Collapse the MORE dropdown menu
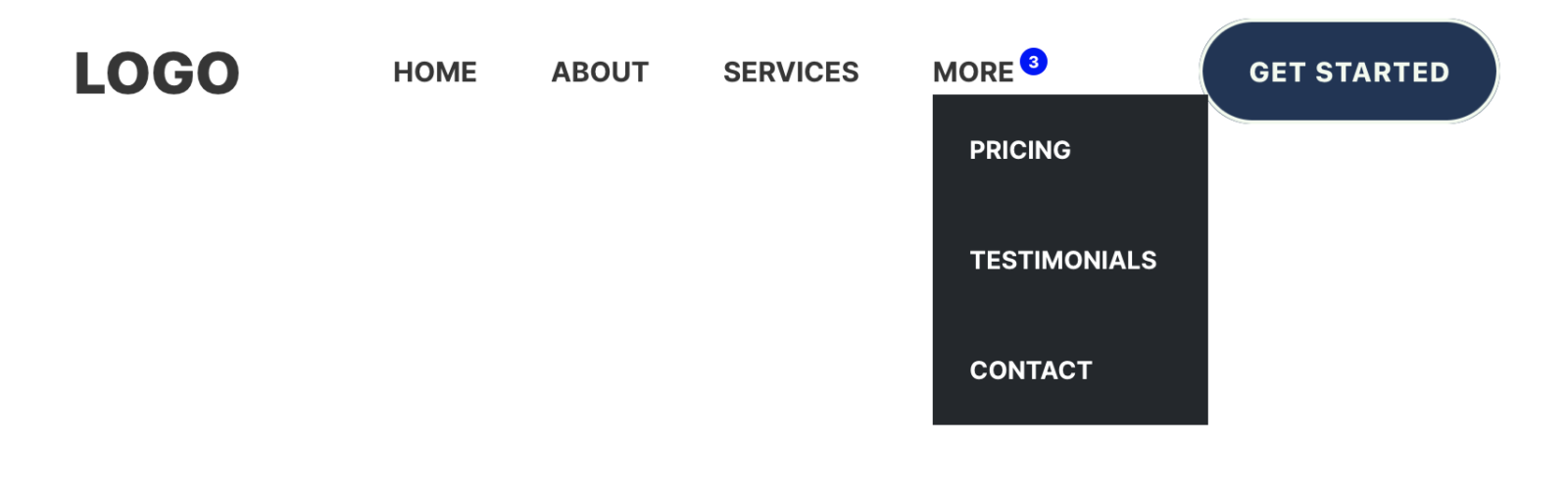This screenshot has height=492, width=1568. click(972, 73)
